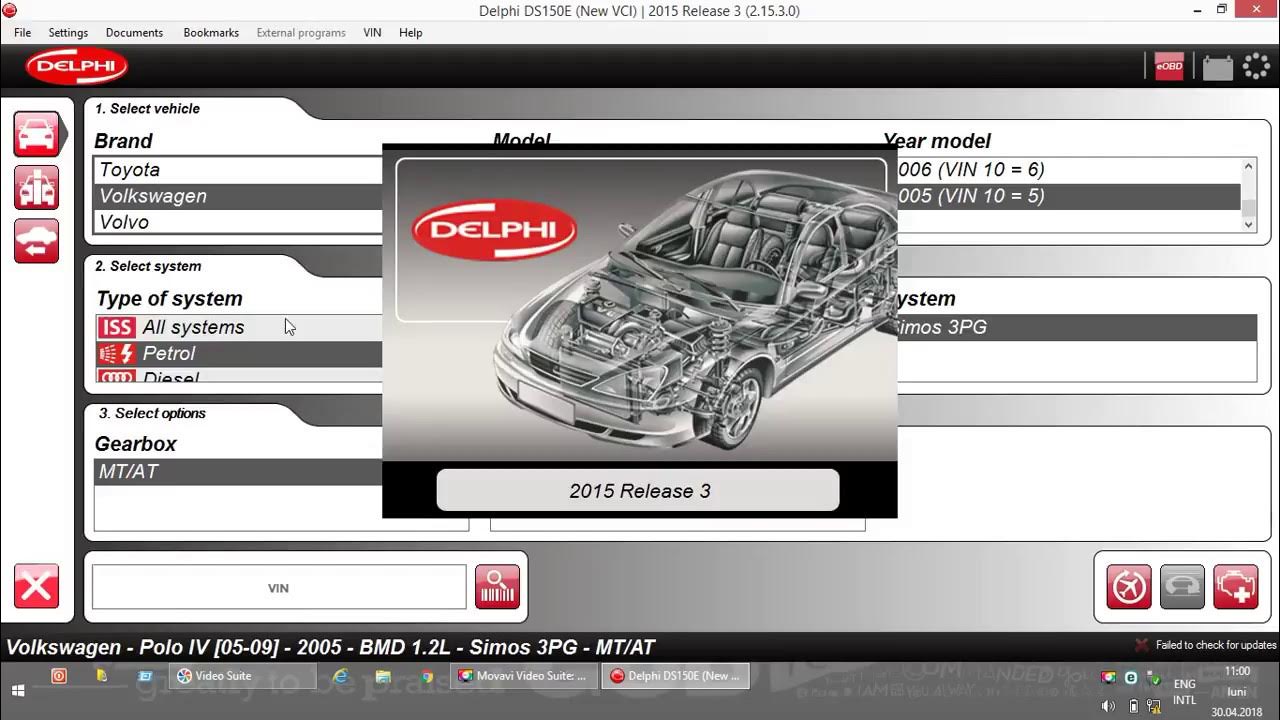The image size is (1280, 720).
Task: Select All systems type
Action: (239, 327)
